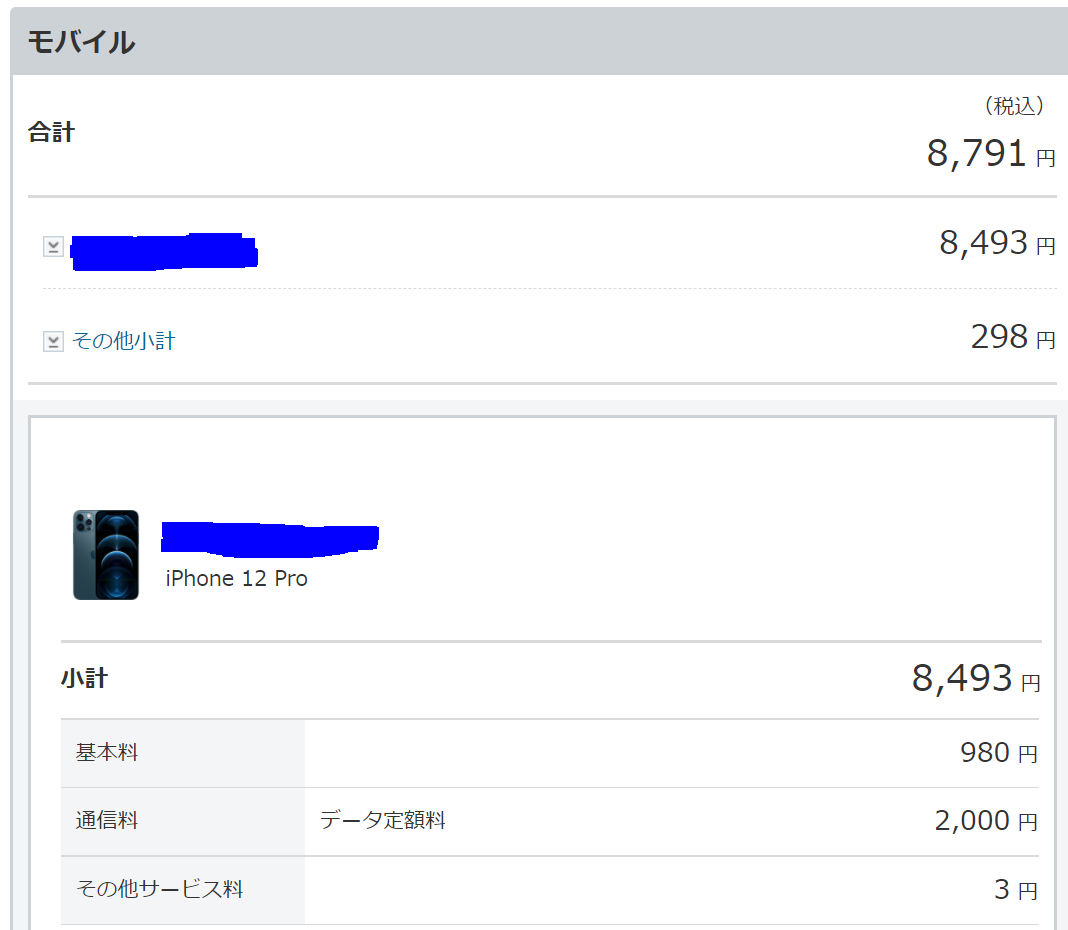This screenshot has height=930, width=1068.
Task: Expand the redacted phone line breakdown arrow
Action: [x=53, y=247]
